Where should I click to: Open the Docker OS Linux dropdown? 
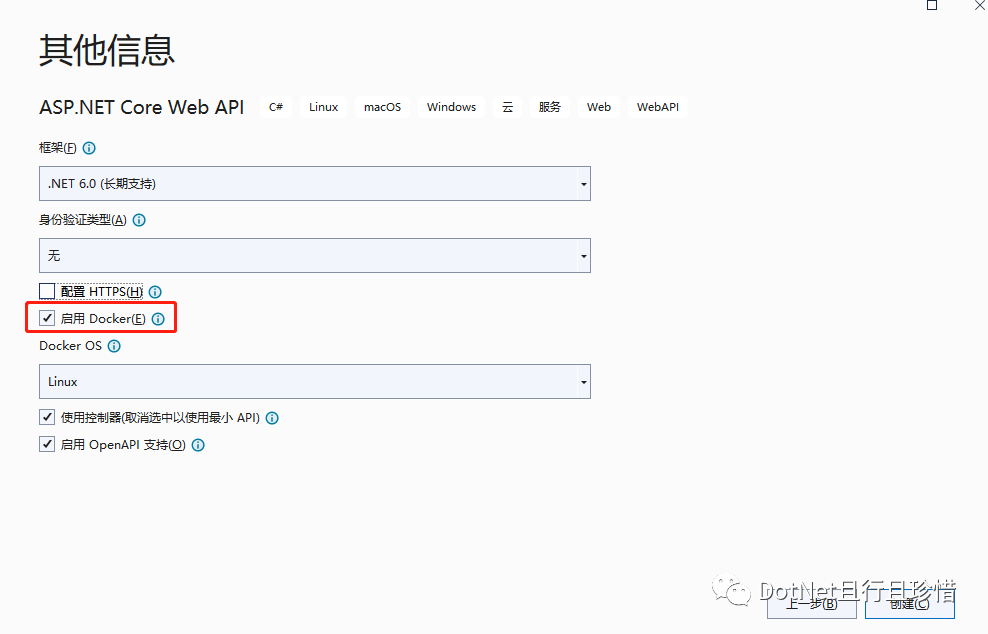[x=315, y=381]
